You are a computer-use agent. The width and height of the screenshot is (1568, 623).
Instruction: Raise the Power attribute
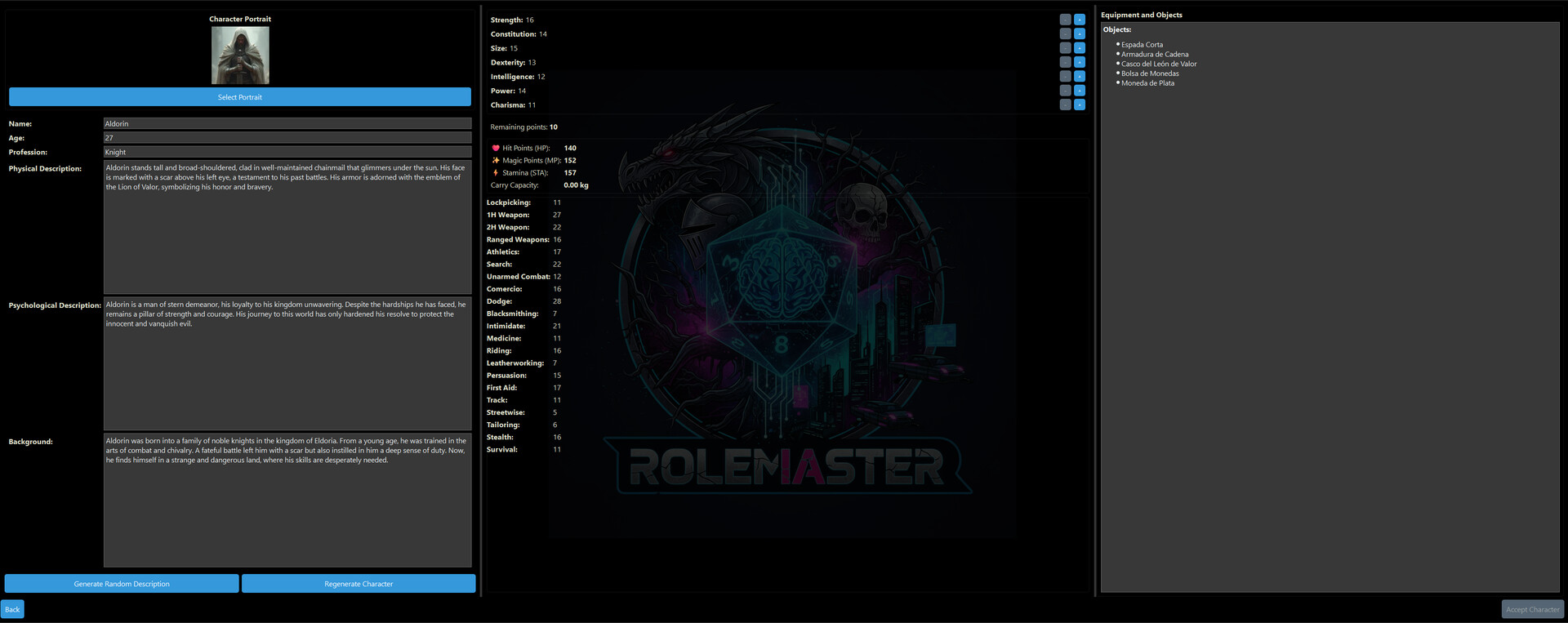(1079, 91)
